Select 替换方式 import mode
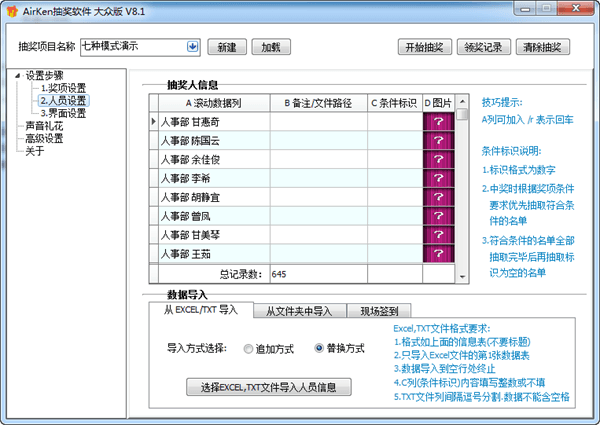This screenshot has width=600, height=425. (319, 349)
